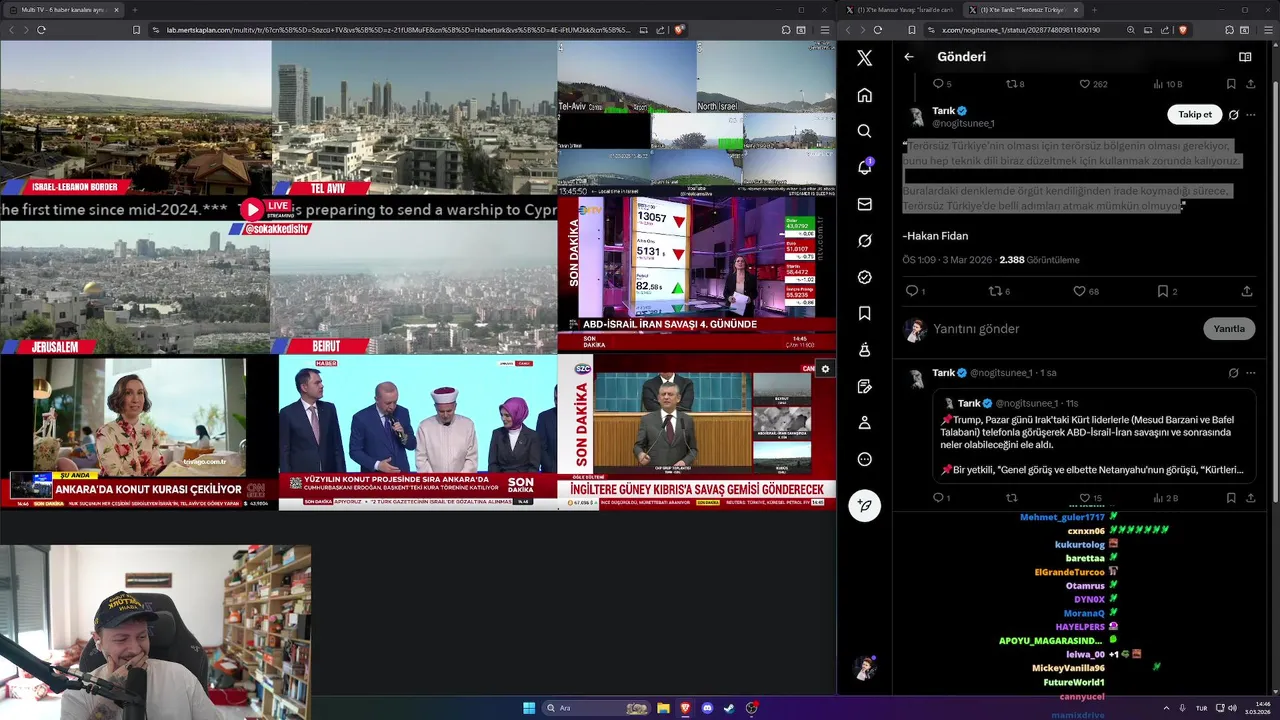Screen dimensions: 1280x720
Task: Share the main post via share icon
Action: (x=1247, y=291)
